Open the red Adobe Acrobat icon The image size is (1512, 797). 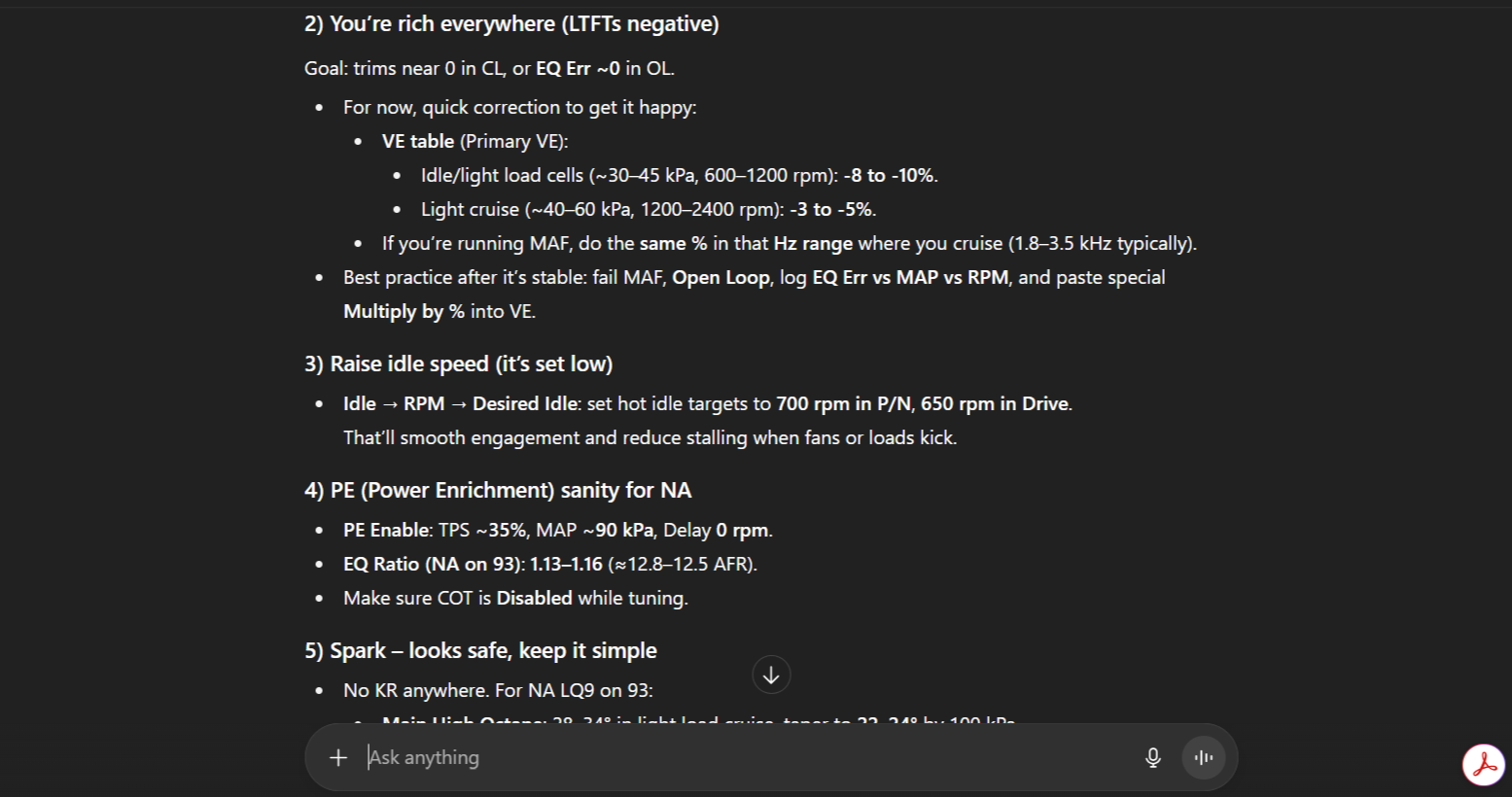pyautogui.click(x=1484, y=765)
